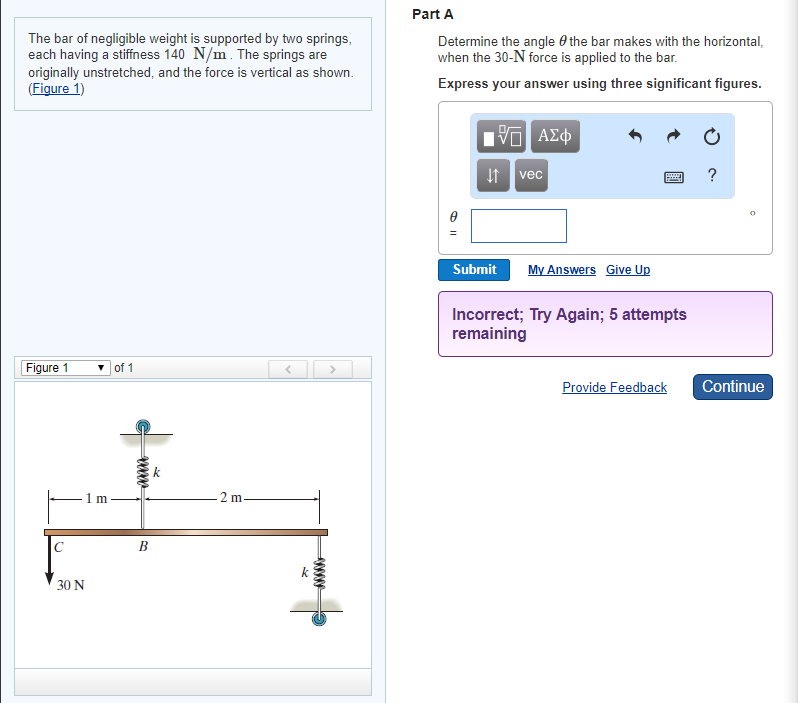The width and height of the screenshot is (799, 703).
Task: Open the help question mark
Action: [712, 175]
